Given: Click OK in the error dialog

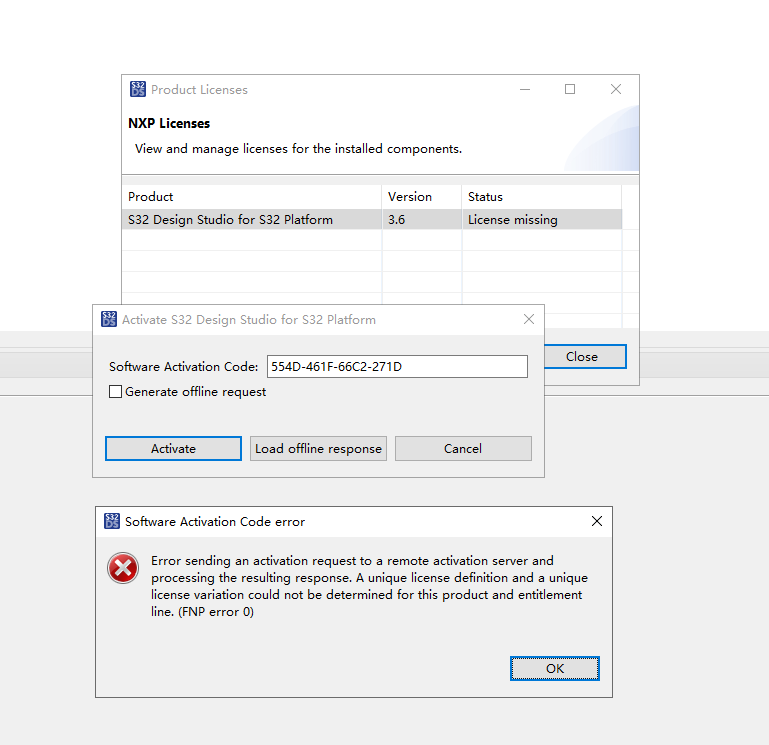Looking at the screenshot, I should [555, 668].
